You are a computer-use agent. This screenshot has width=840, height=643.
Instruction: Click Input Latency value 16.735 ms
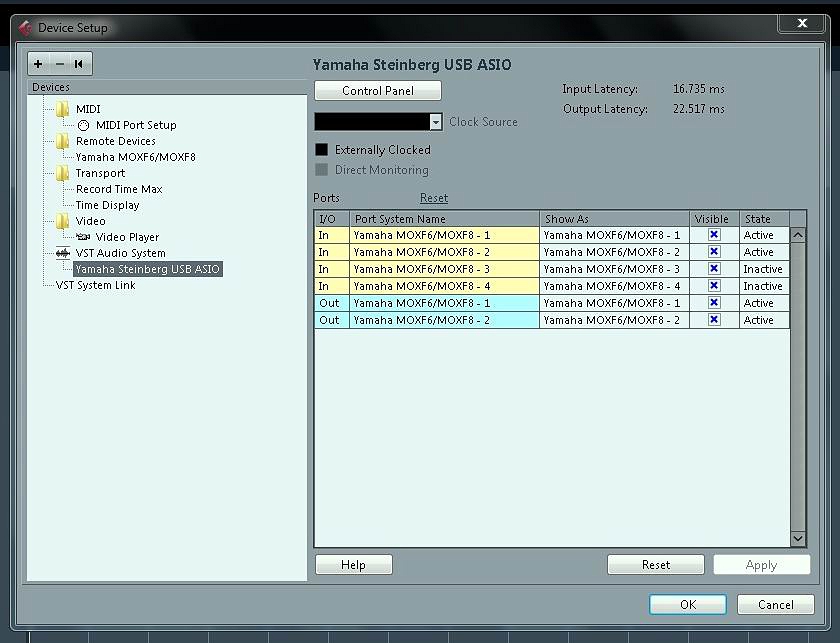tap(699, 89)
